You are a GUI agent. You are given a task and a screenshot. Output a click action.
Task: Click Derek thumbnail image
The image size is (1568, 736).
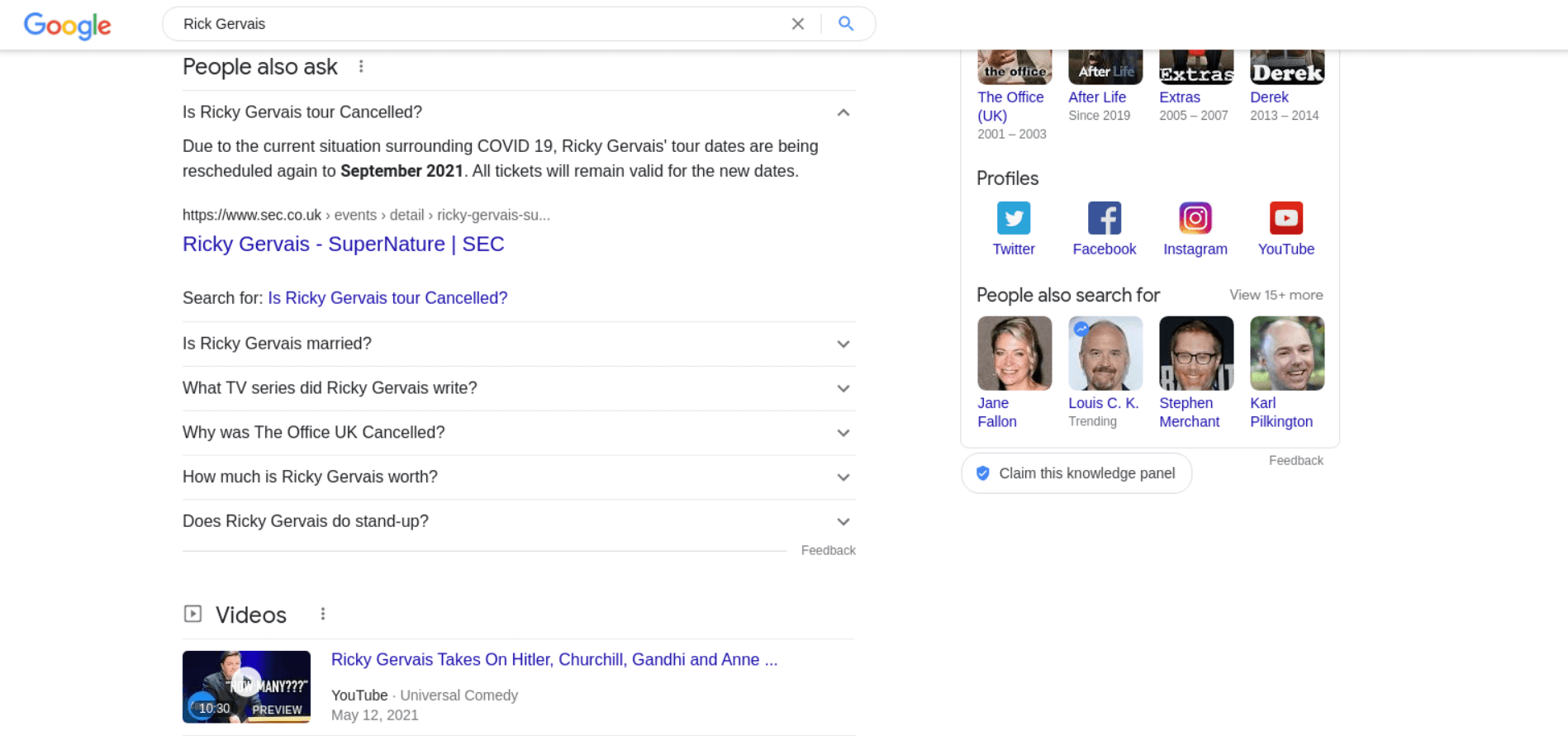1287,68
